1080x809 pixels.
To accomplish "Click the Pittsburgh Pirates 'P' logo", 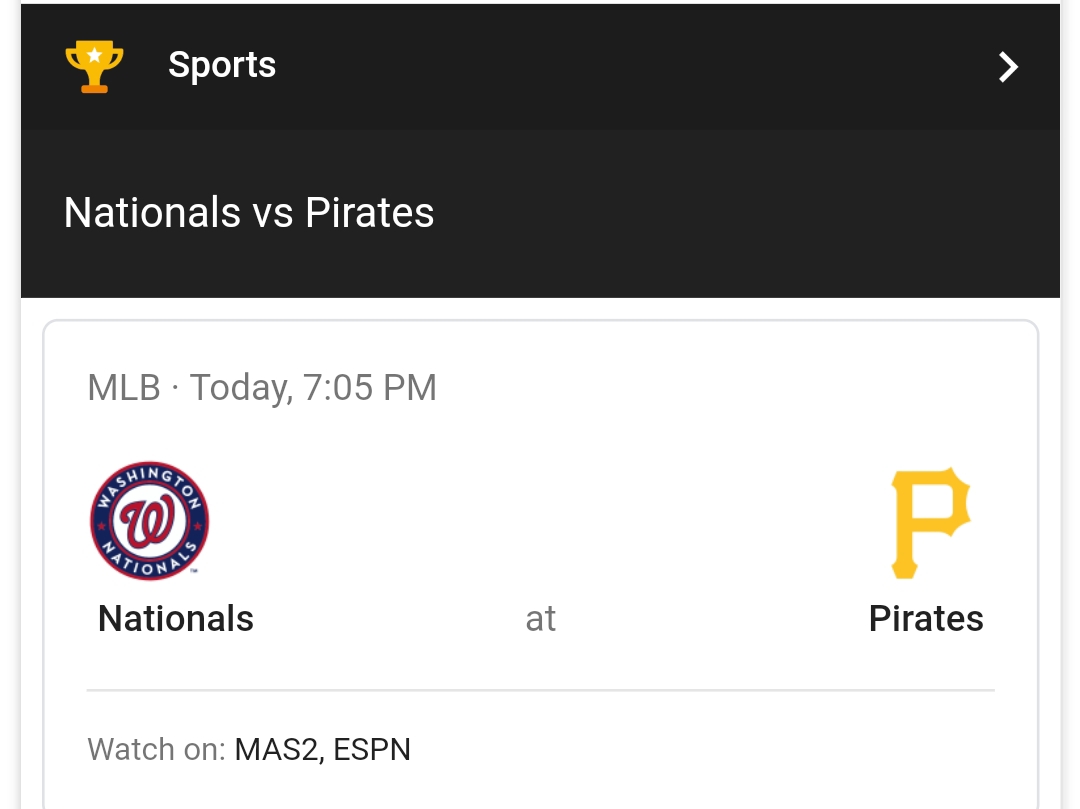I will pyautogui.click(x=930, y=522).
